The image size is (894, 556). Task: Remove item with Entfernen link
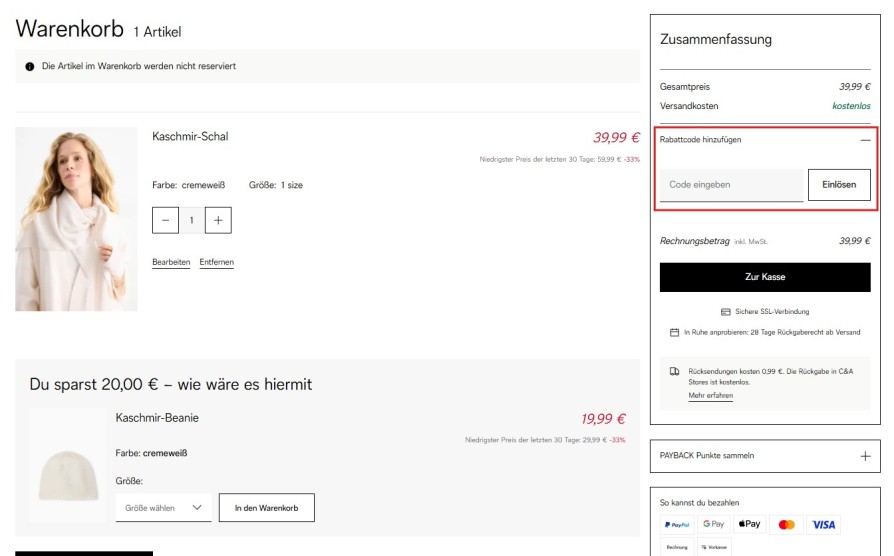point(217,262)
